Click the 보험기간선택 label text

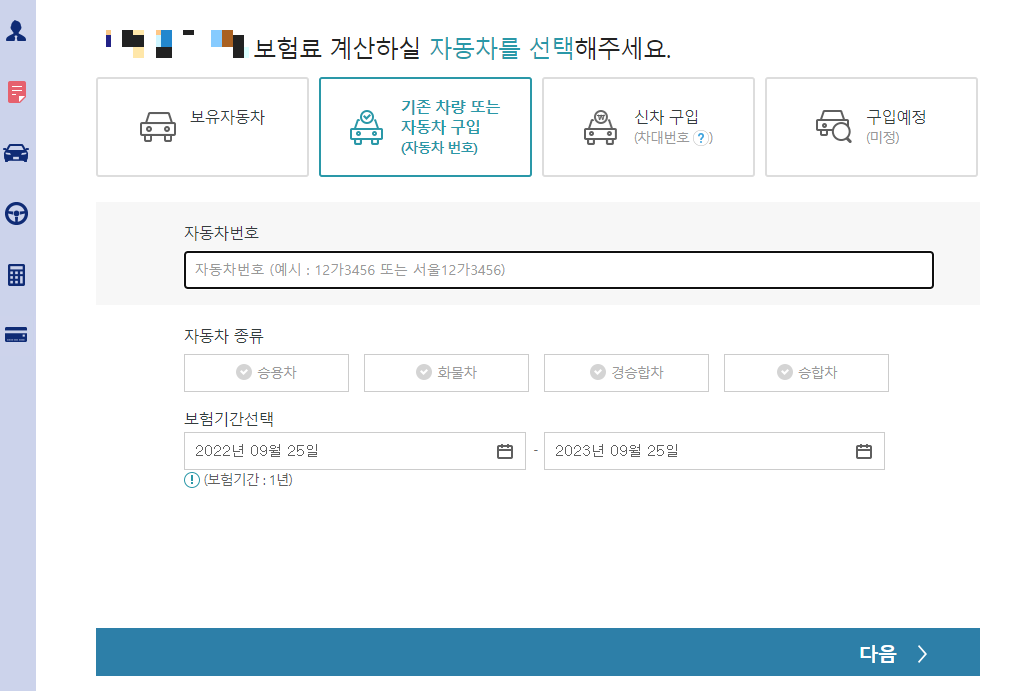pos(229,419)
